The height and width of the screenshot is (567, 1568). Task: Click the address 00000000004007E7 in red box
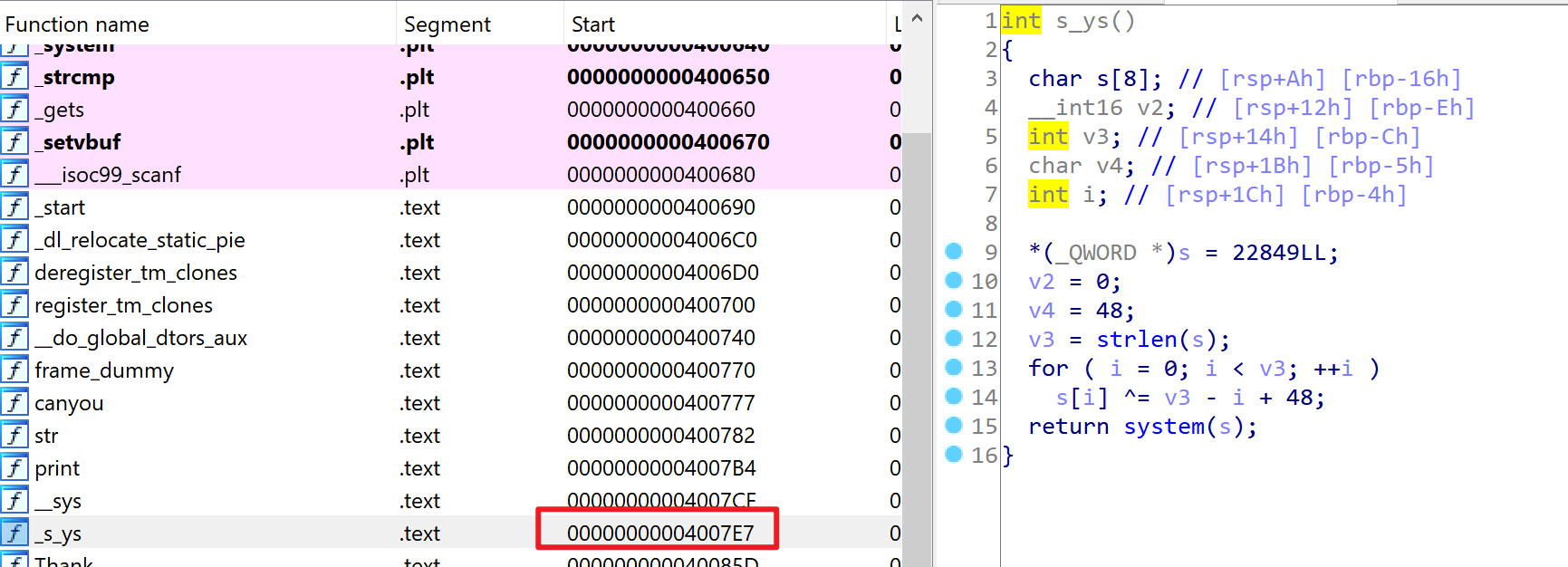tap(659, 533)
